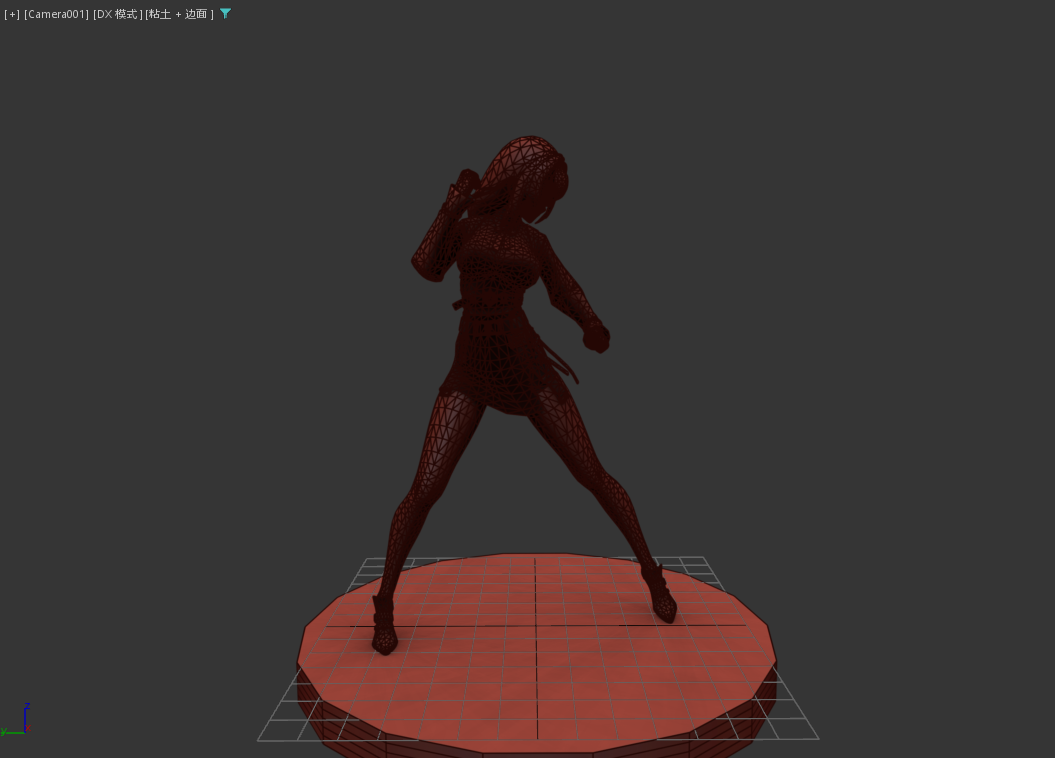This screenshot has height=758, width=1055.
Task: Click the red X axis label on the gizmo
Action: coord(29,729)
